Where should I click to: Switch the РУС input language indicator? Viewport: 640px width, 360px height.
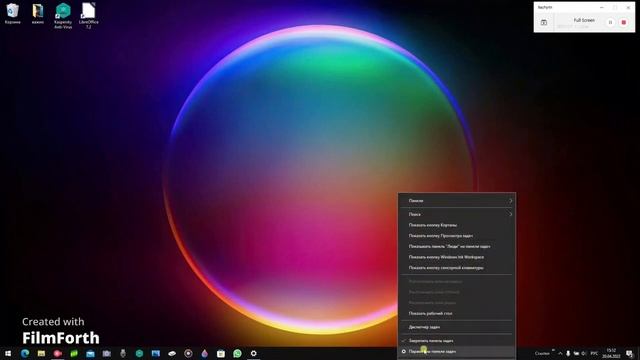[x=594, y=353]
